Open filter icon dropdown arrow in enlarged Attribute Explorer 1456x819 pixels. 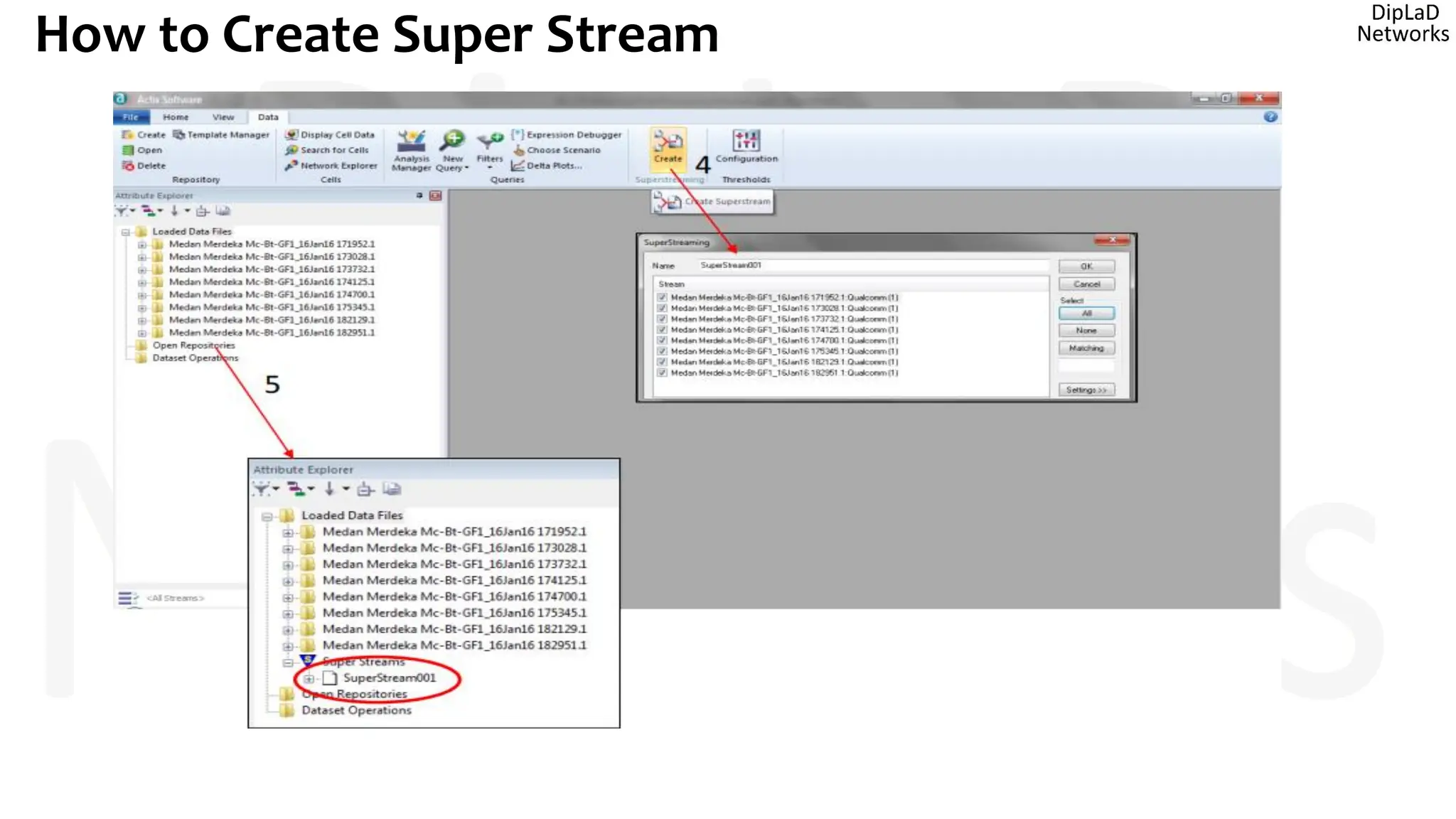click(276, 488)
